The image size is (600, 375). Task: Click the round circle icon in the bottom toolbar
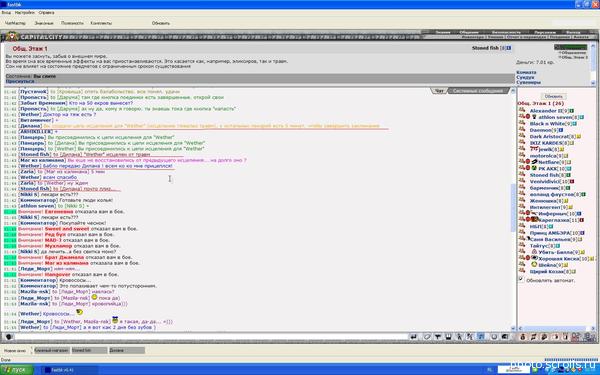pyautogui.click(x=494, y=337)
